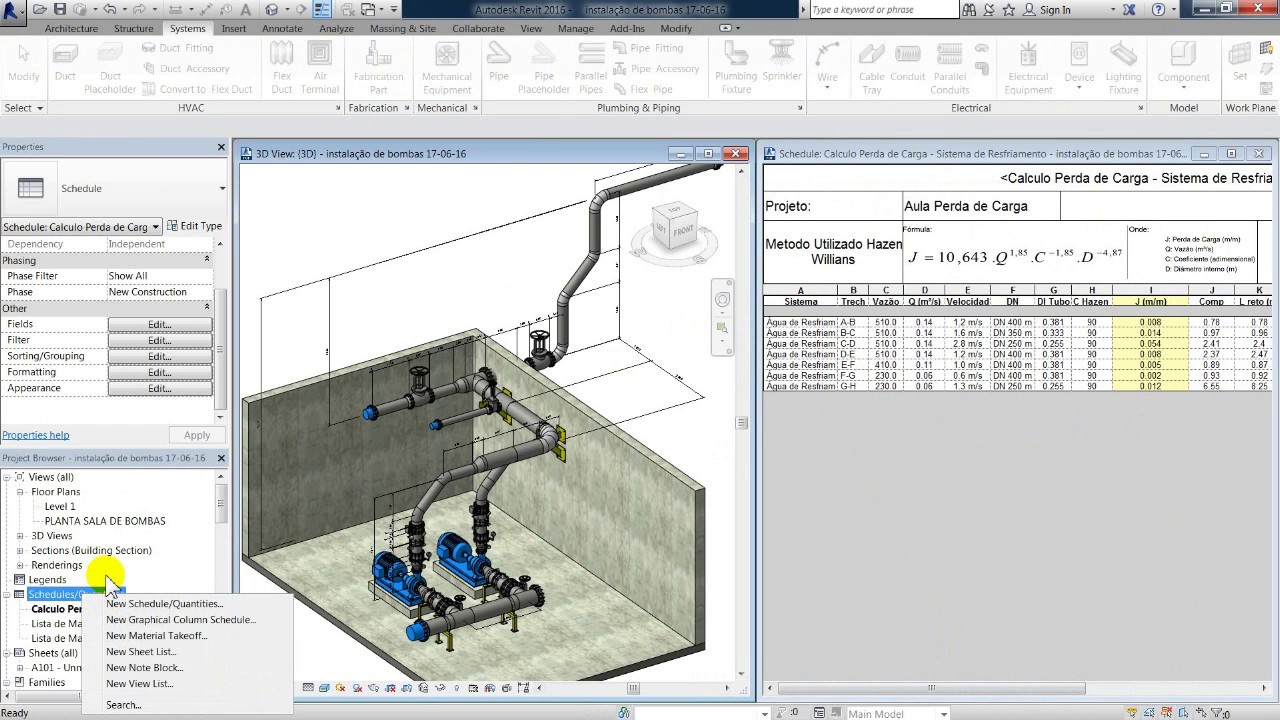Choose New Material Takeoff... from context menu
This screenshot has height=720, width=1280.
click(x=156, y=636)
